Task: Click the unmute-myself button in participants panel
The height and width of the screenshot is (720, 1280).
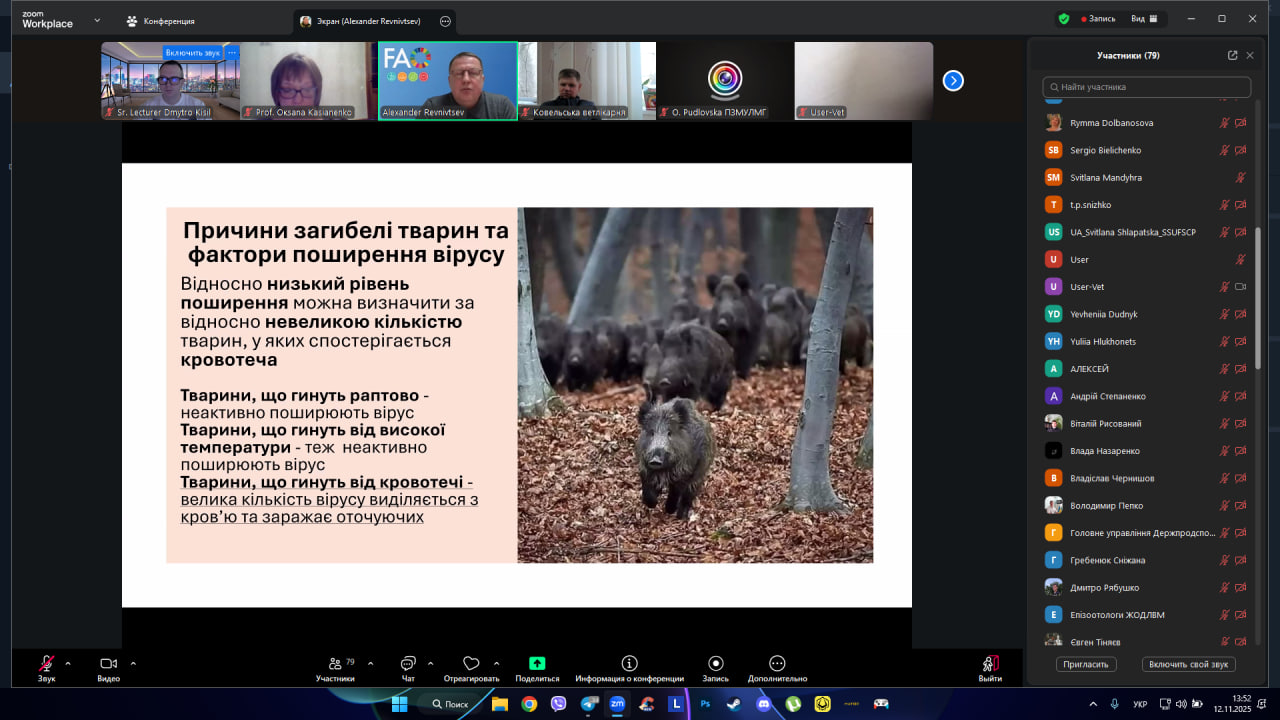Action: click(1188, 664)
